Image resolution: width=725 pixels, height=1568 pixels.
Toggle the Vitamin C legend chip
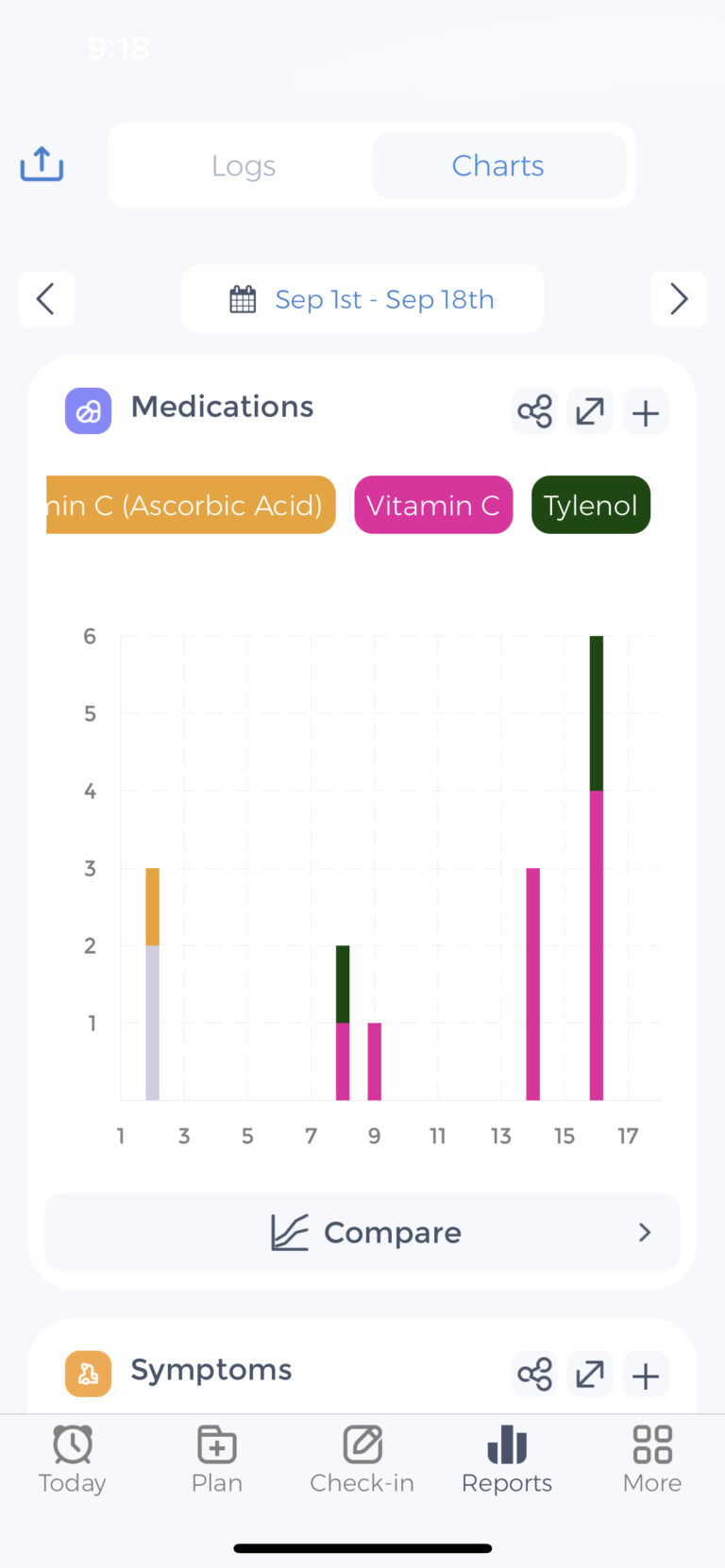(x=433, y=505)
